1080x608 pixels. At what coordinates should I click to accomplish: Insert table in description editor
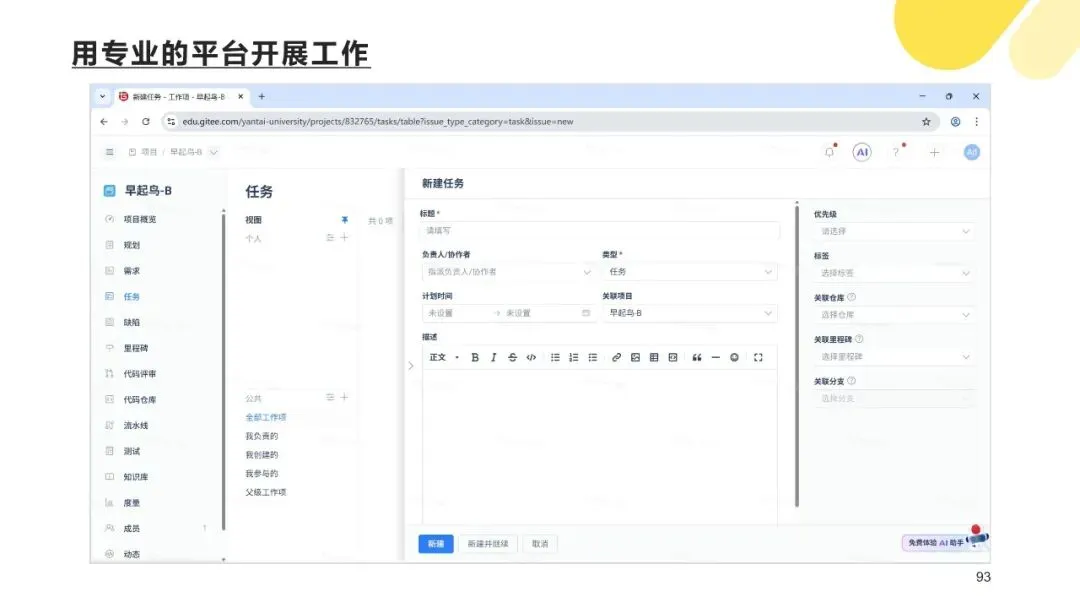(654, 357)
